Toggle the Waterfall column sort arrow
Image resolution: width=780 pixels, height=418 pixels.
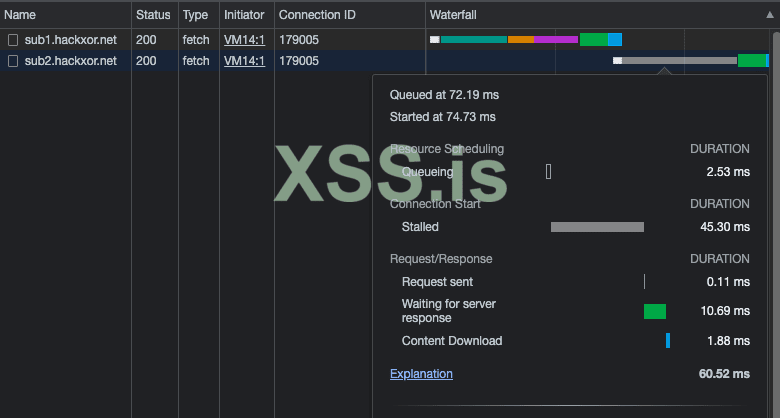[770, 15]
